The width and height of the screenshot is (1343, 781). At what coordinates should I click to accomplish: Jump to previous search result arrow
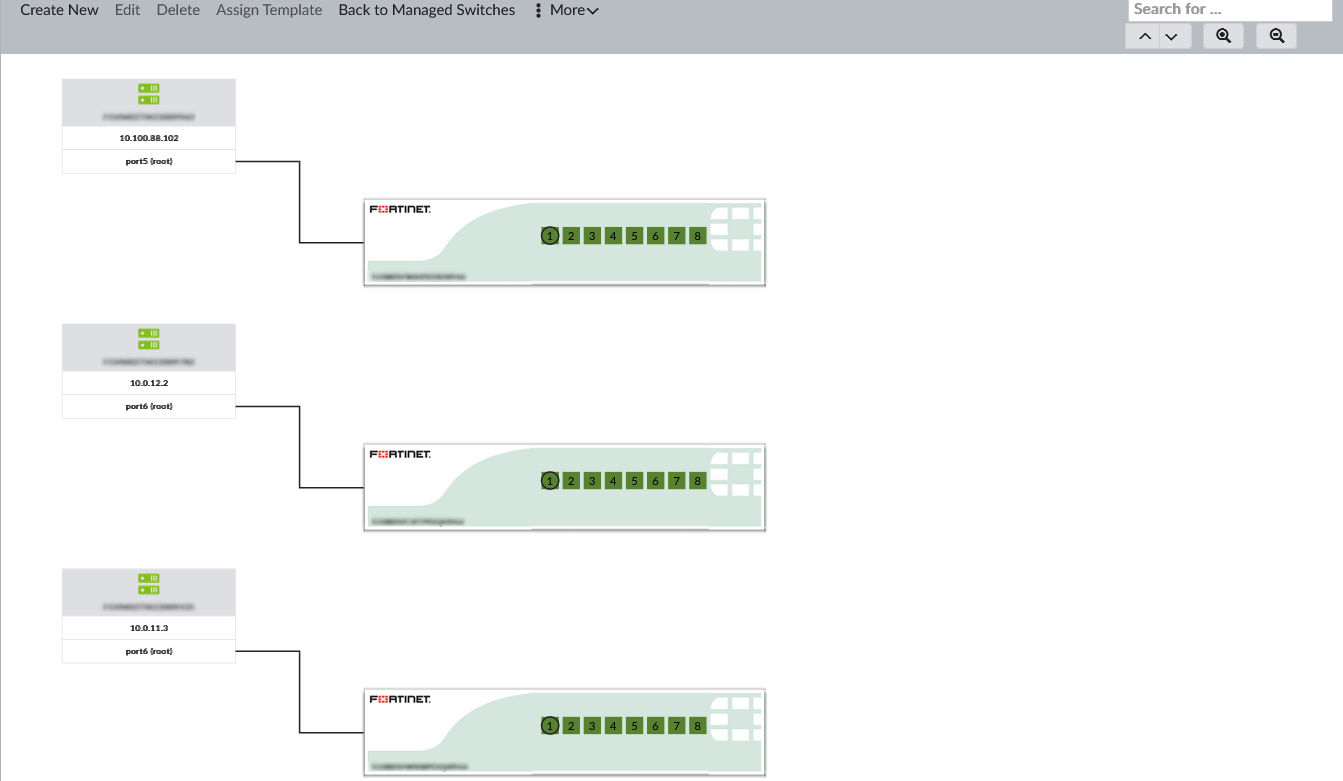pos(1145,36)
